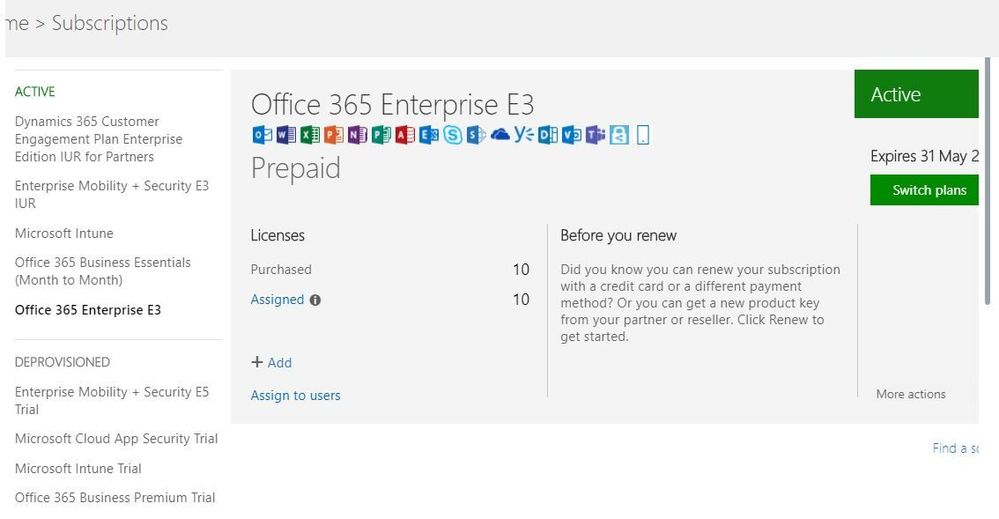Image resolution: width=999 pixels, height=519 pixels.
Task: Click the Prepaid label
Action: pyautogui.click(x=296, y=168)
